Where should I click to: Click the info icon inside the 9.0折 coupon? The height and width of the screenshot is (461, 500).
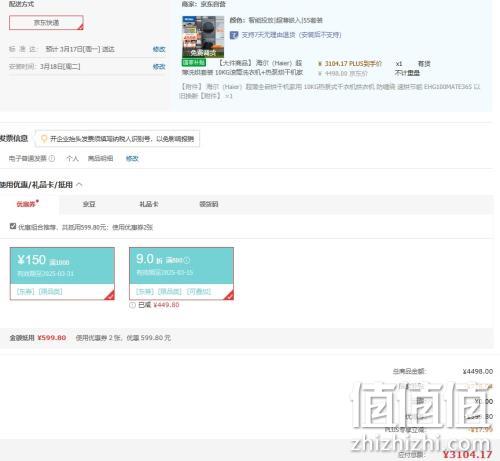tap(187, 260)
